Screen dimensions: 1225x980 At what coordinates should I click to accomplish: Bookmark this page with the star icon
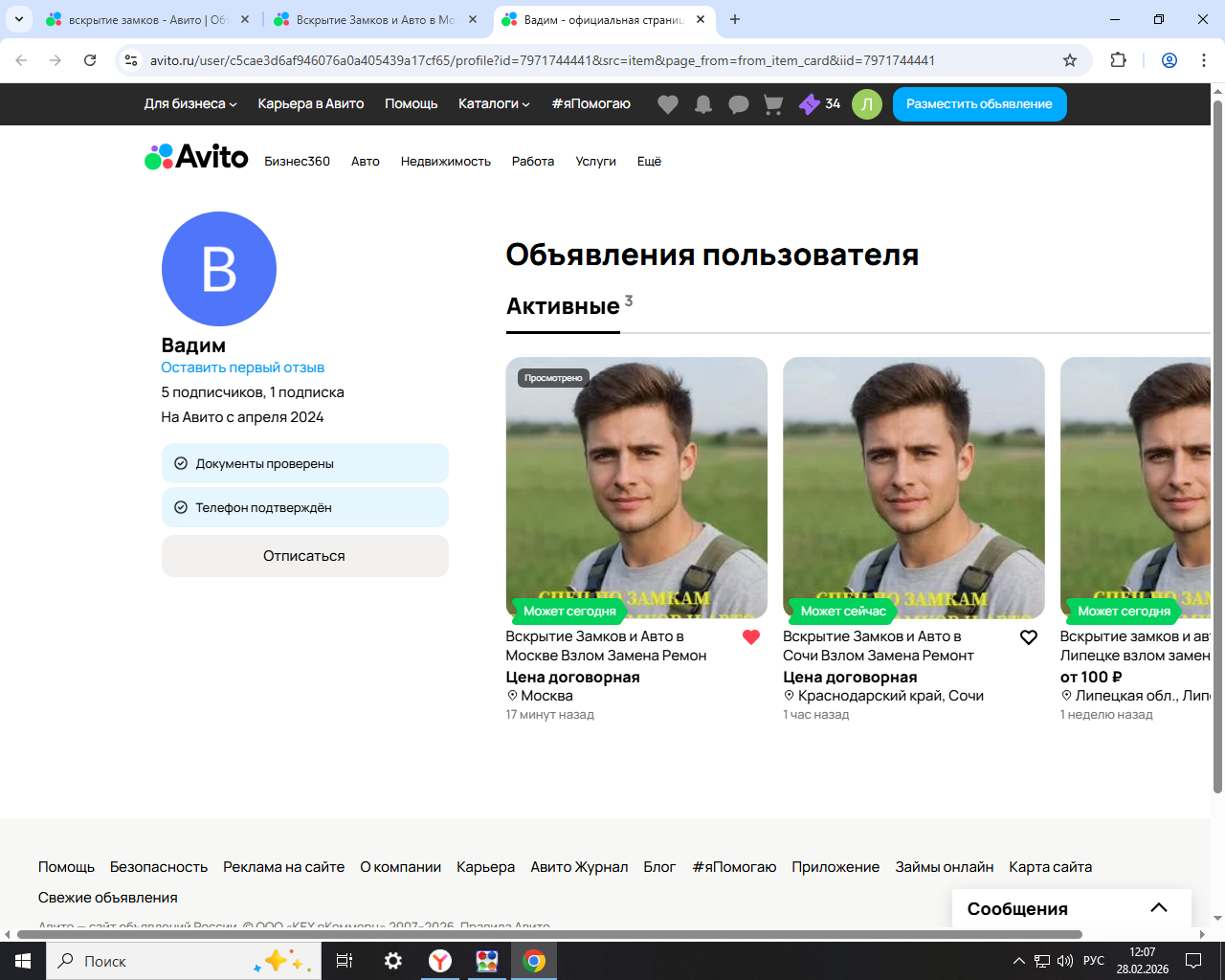tap(1070, 60)
